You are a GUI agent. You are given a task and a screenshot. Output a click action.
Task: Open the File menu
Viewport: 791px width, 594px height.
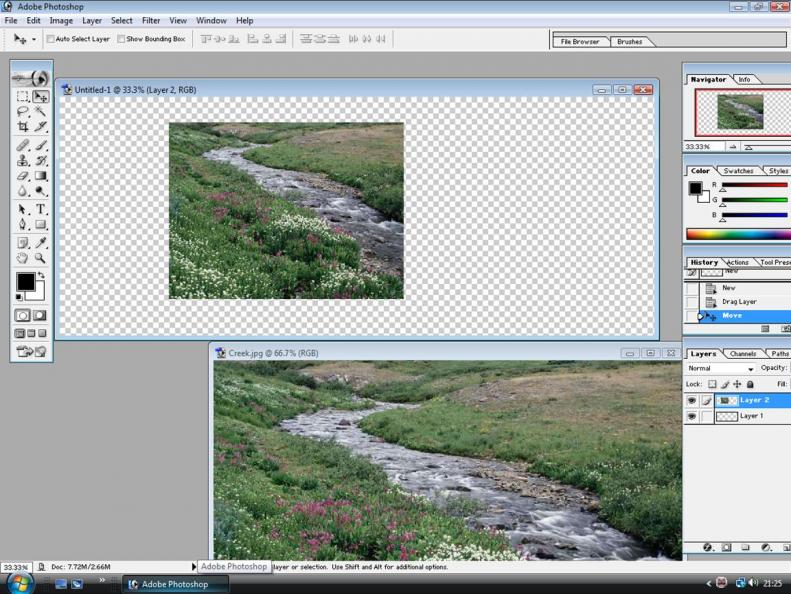pyautogui.click(x=11, y=21)
